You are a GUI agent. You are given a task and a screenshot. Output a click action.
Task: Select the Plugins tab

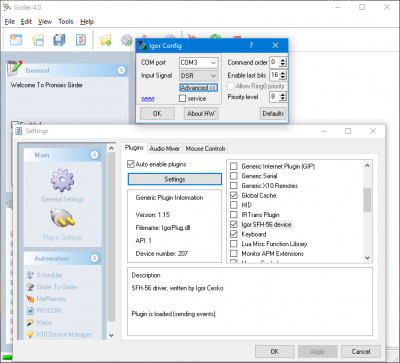click(134, 148)
